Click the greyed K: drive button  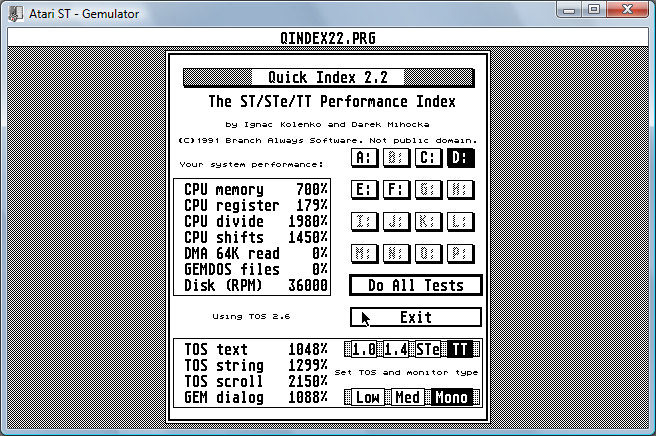pyautogui.click(x=428, y=221)
